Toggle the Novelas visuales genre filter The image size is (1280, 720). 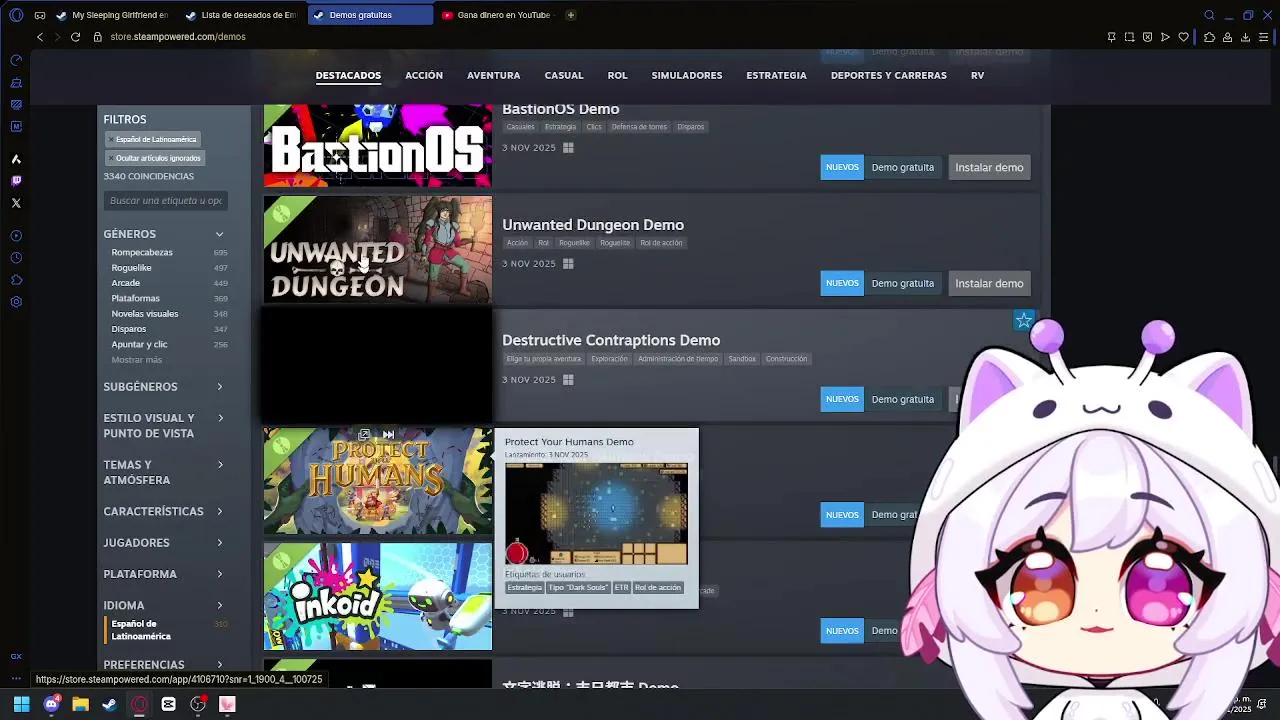tap(145, 314)
